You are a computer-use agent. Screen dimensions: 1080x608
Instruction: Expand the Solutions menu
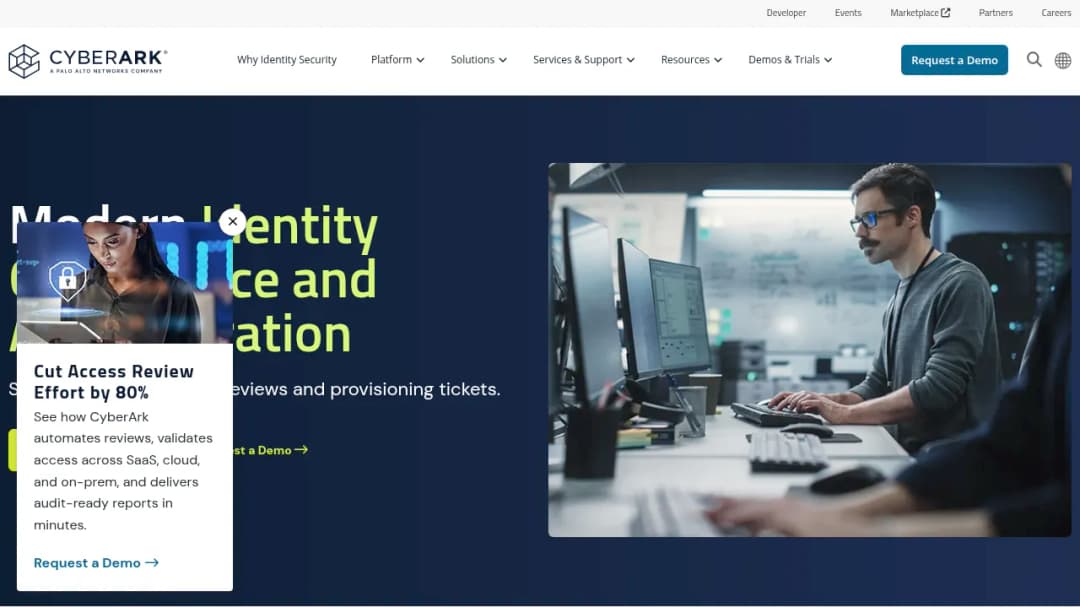(x=479, y=60)
